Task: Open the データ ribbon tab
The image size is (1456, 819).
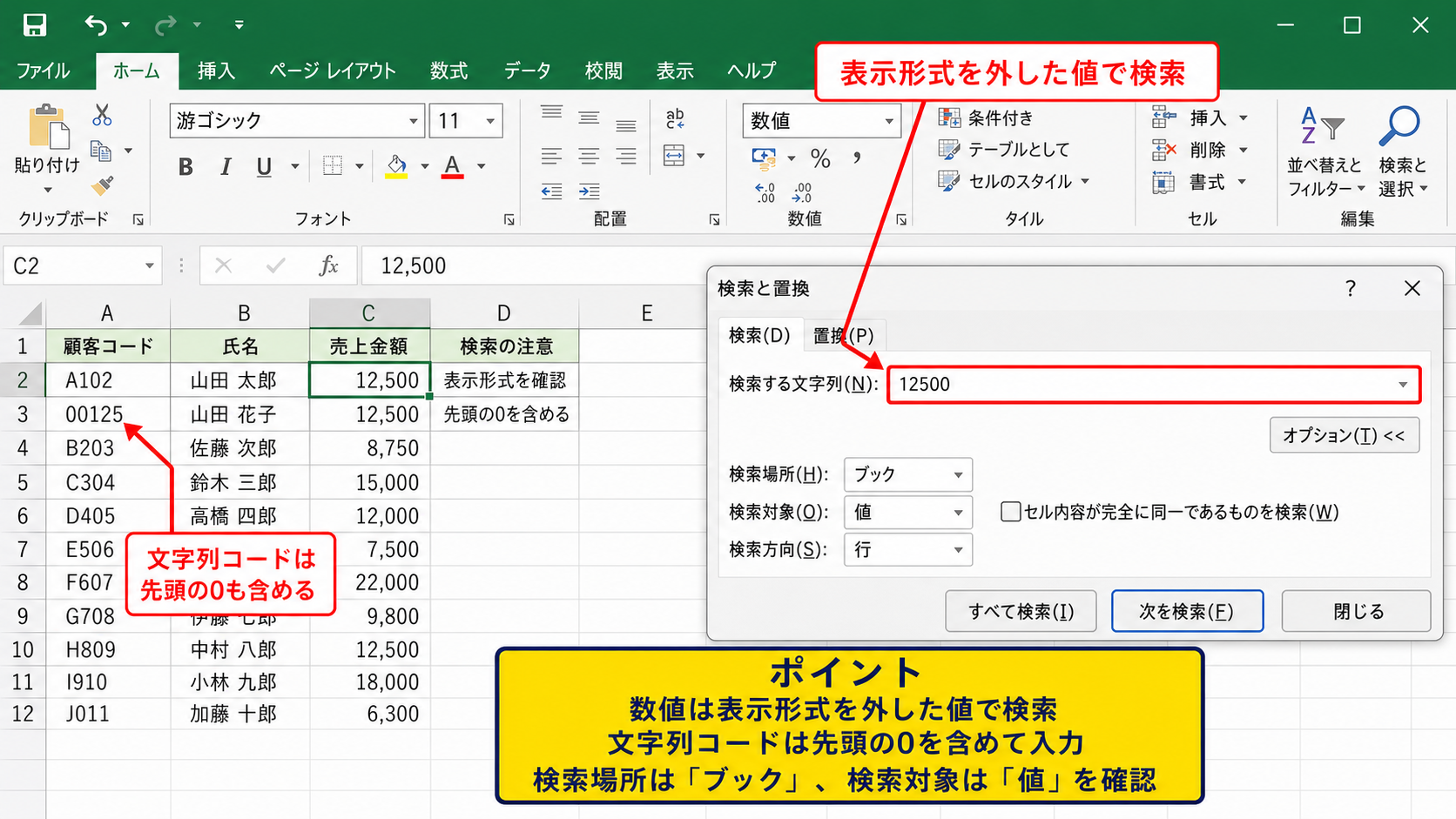Action: pyautogui.click(x=528, y=70)
